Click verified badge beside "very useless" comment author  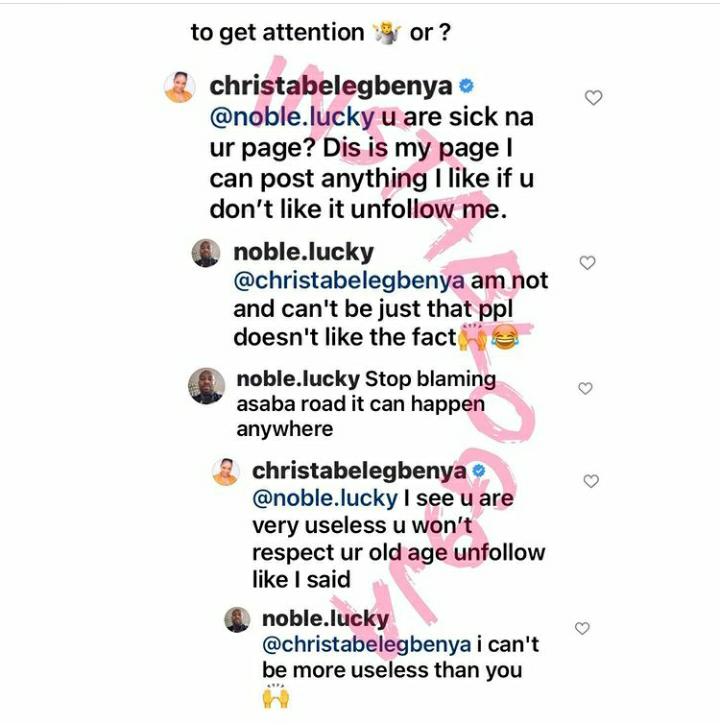[479, 471]
